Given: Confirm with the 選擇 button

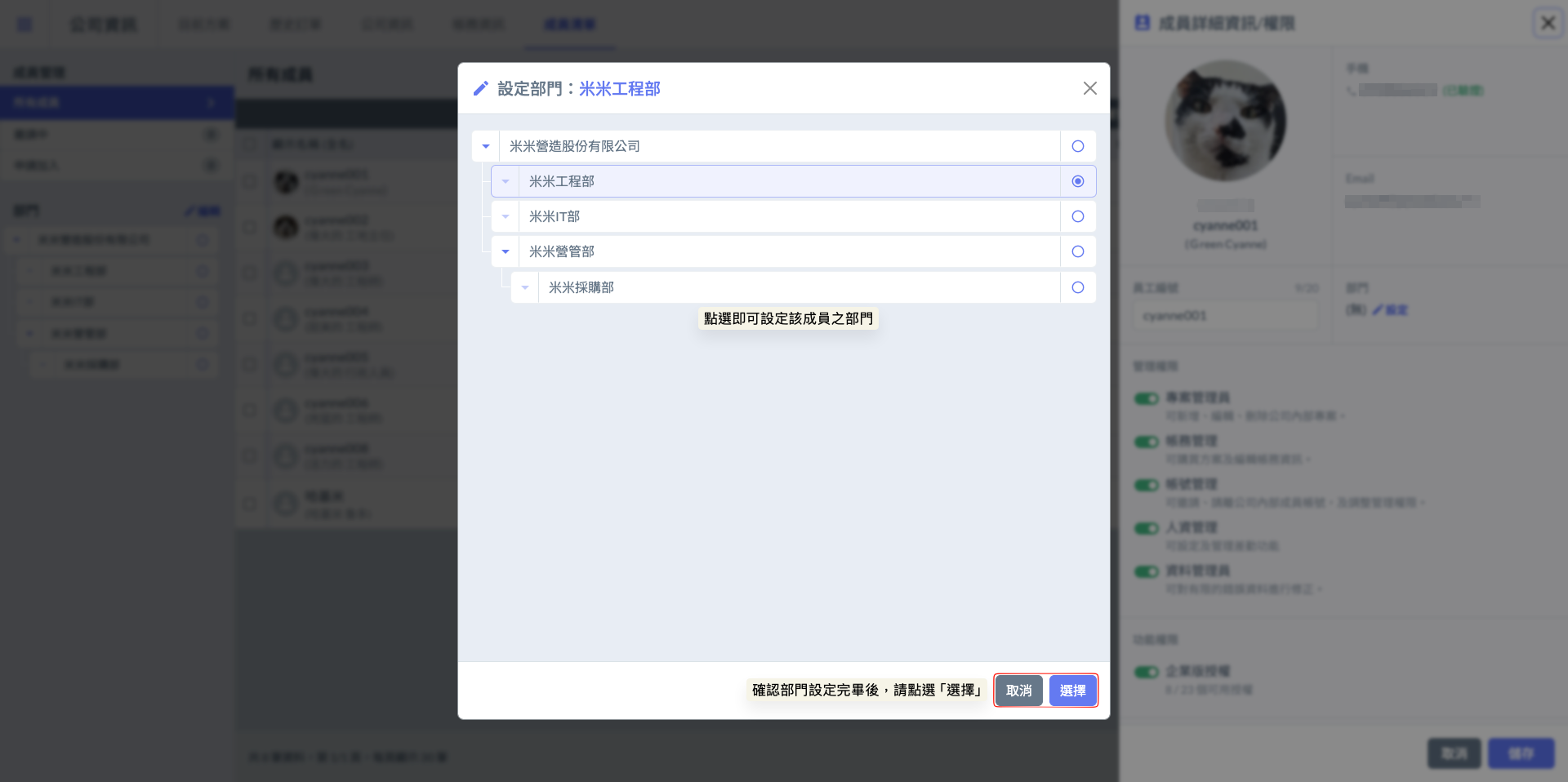Looking at the screenshot, I should [1072, 691].
